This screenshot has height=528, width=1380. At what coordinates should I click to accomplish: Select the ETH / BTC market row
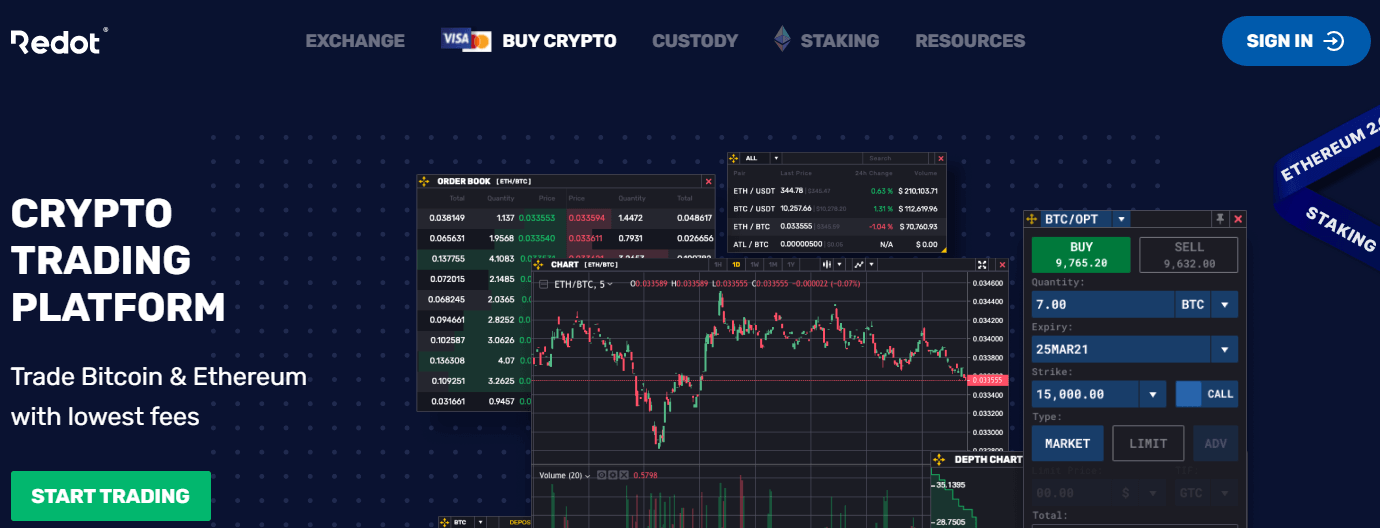(836, 227)
